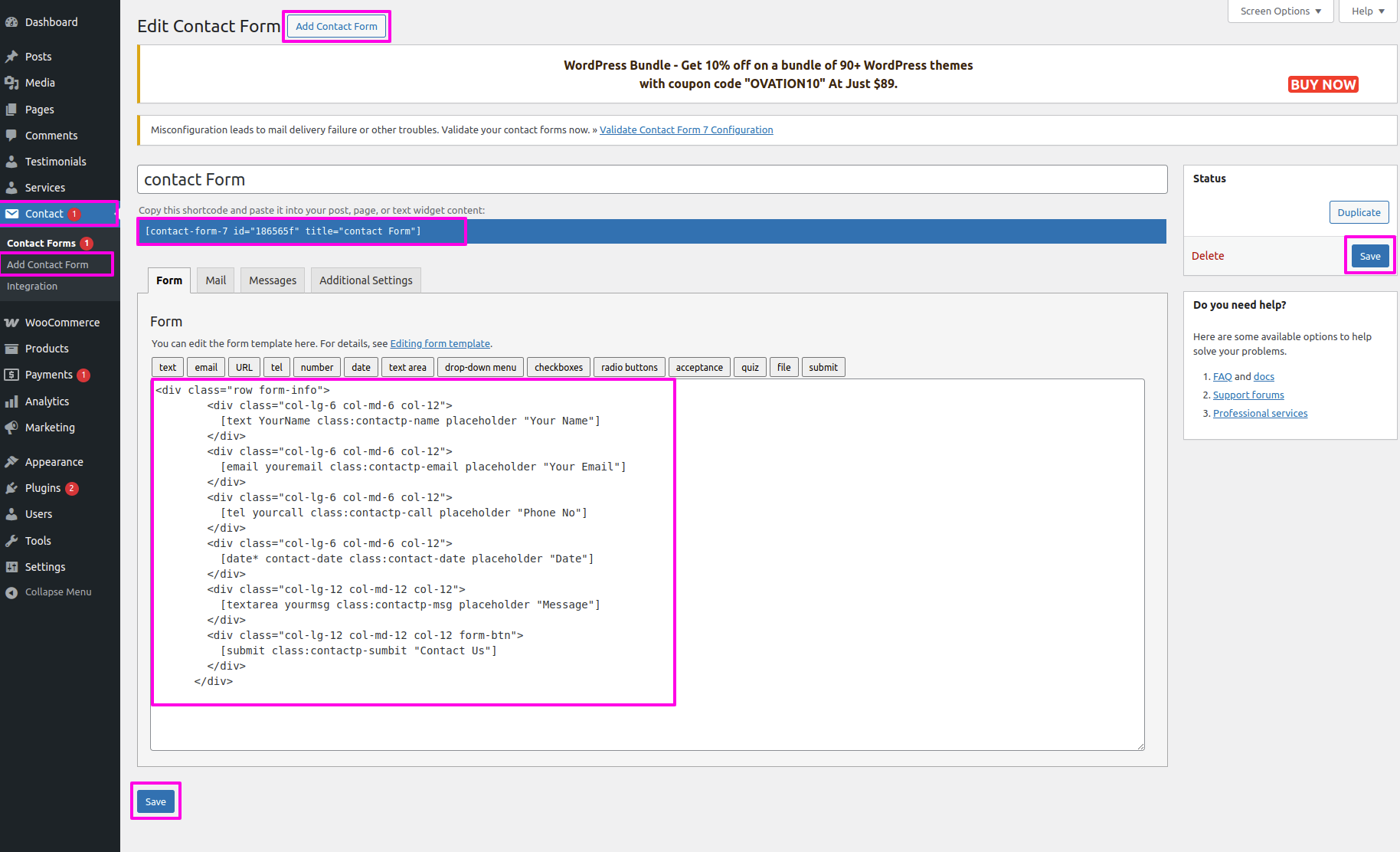Open the Additional Settings tab
The width and height of the screenshot is (1400, 852).
coord(365,280)
